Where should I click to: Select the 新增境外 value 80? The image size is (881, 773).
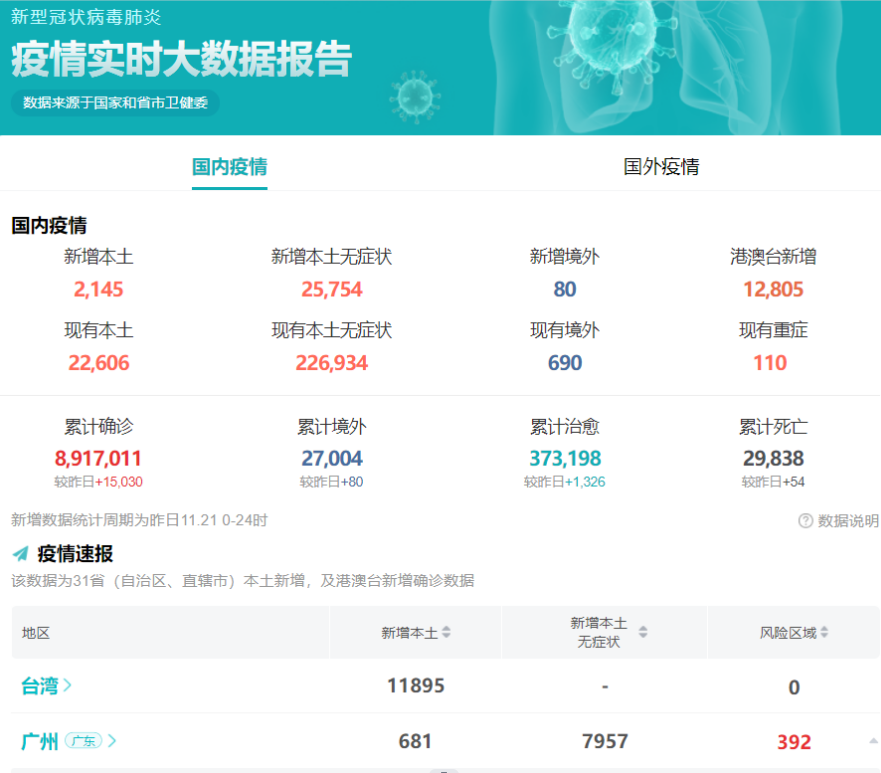(565, 289)
